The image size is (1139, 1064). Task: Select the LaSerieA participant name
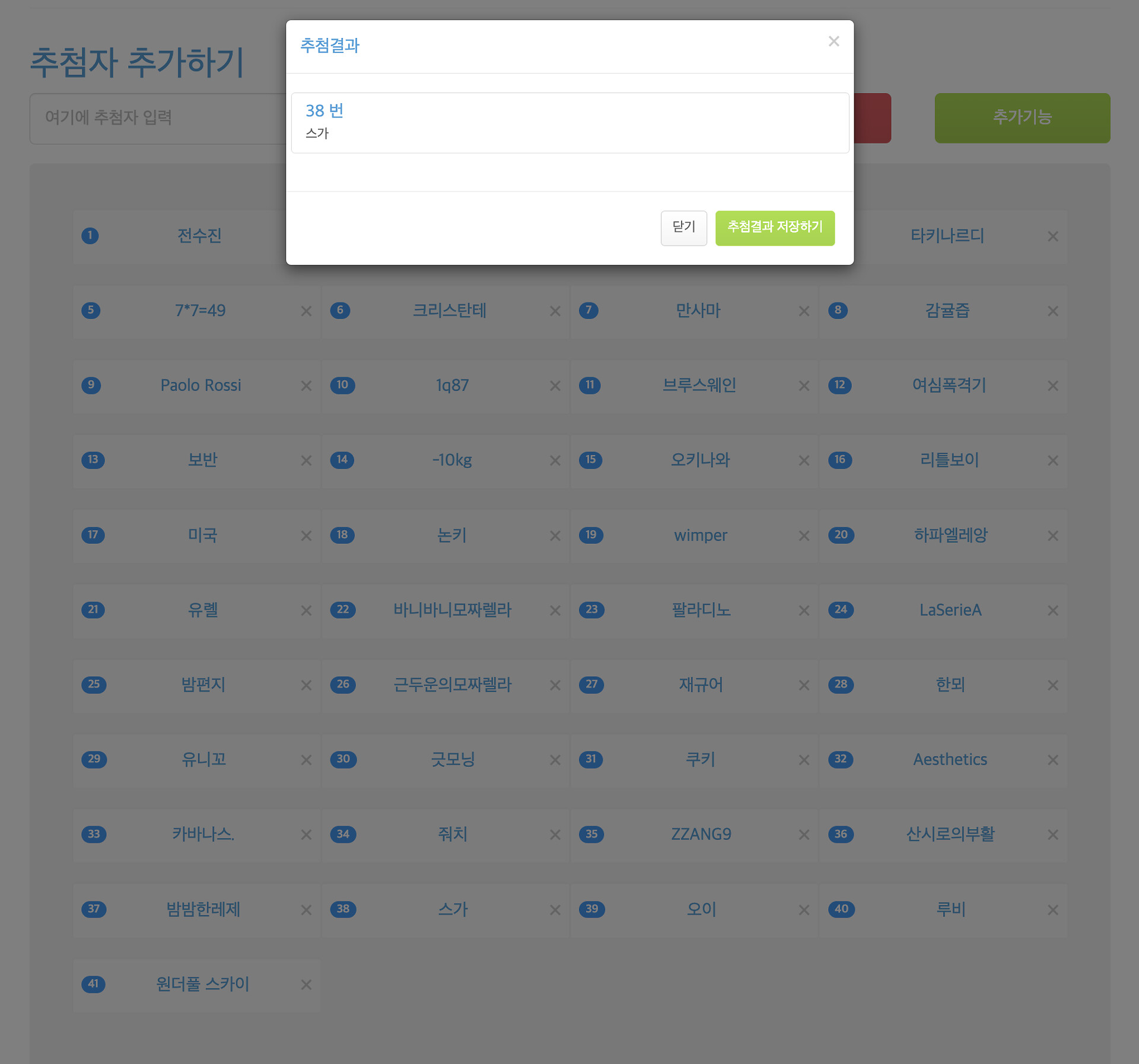tap(950, 610)
